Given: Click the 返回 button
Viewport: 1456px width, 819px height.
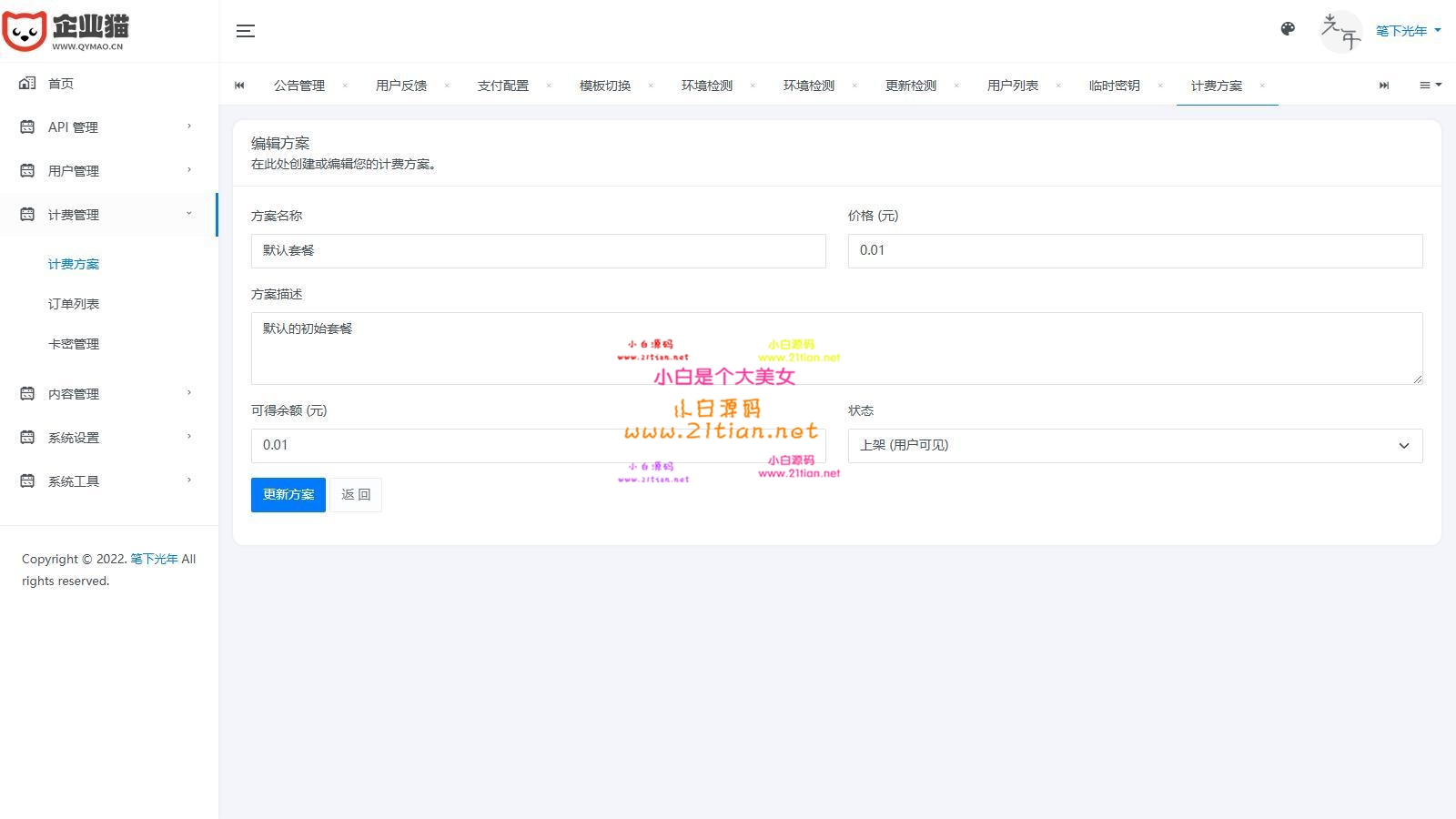Looking at the screenshot, I should click(x=356, y=495).
